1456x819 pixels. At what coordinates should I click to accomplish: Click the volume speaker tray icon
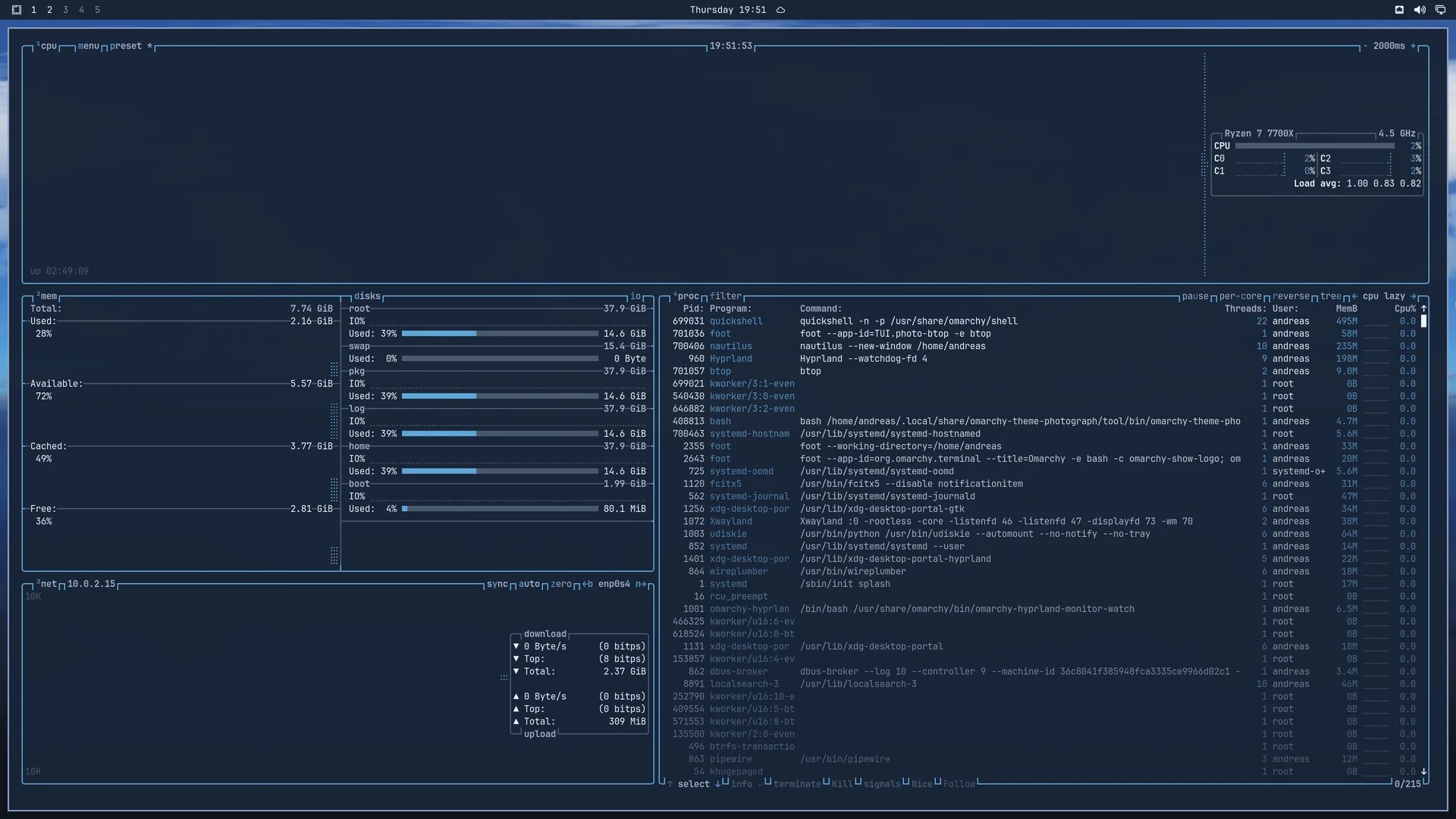pos(1420,10)
